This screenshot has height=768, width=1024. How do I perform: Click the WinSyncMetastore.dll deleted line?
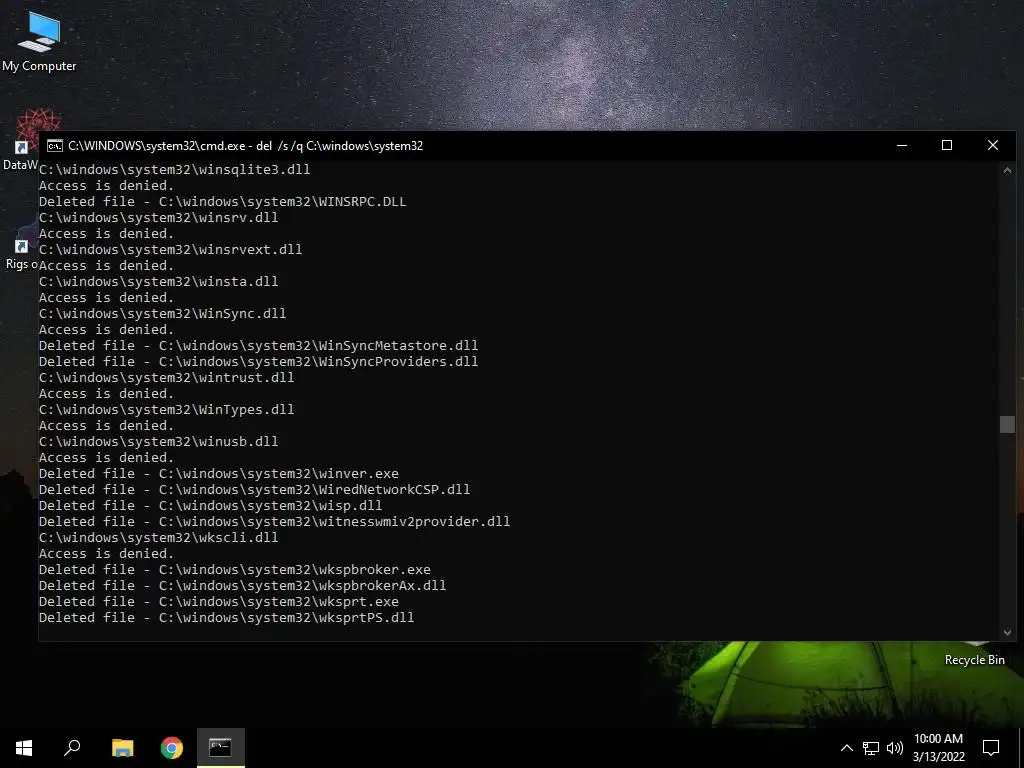coord(259,345)
